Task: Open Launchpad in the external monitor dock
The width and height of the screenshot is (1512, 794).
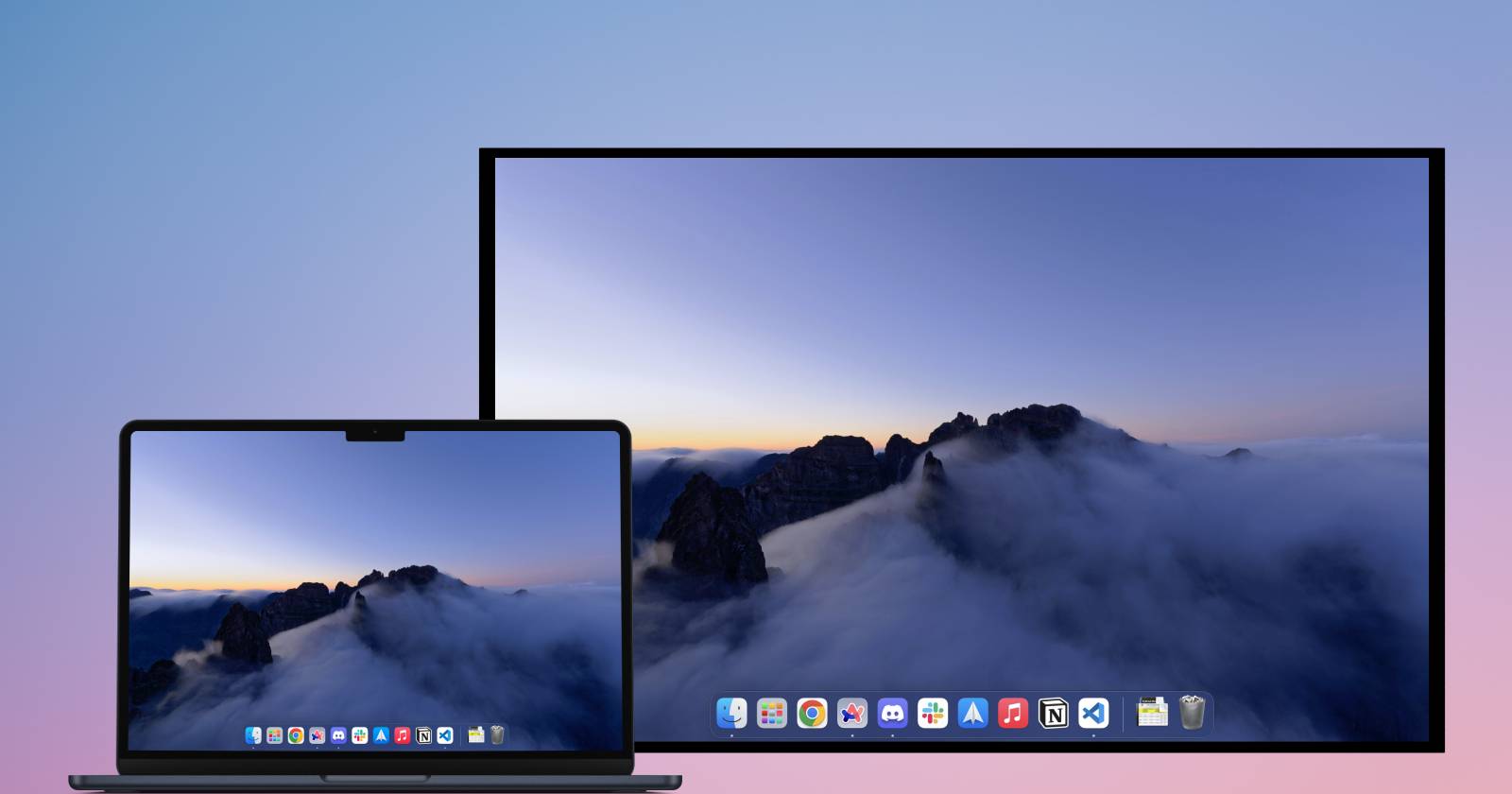Action: pyautogui.click(x=772, y=713)
